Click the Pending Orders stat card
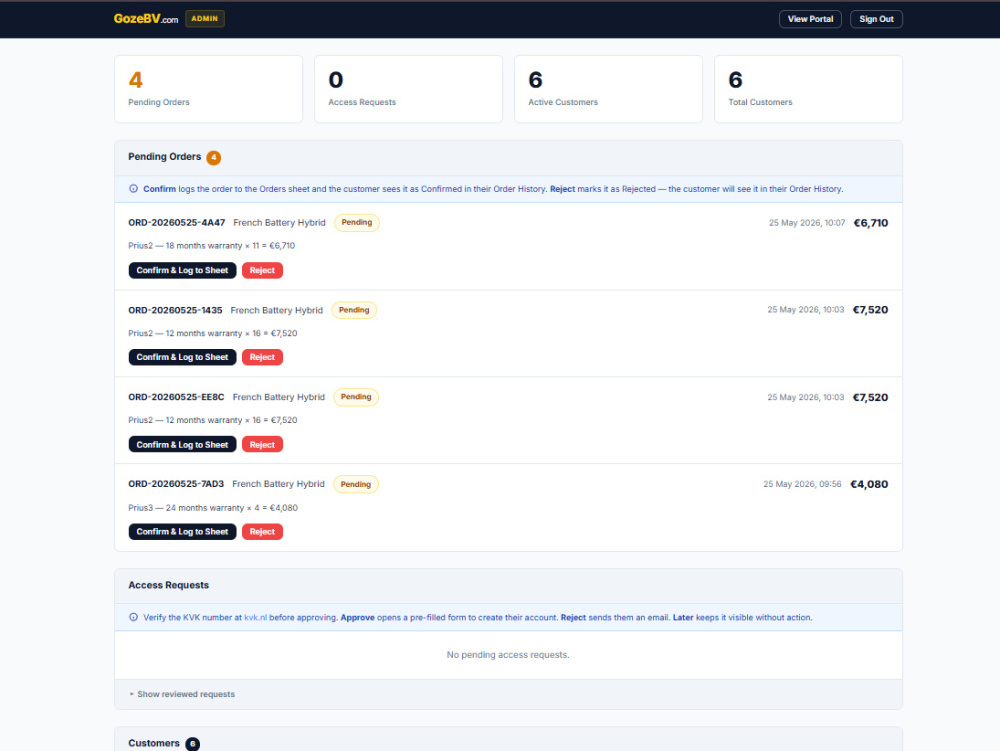1000x751 pixels. (209, 89)
